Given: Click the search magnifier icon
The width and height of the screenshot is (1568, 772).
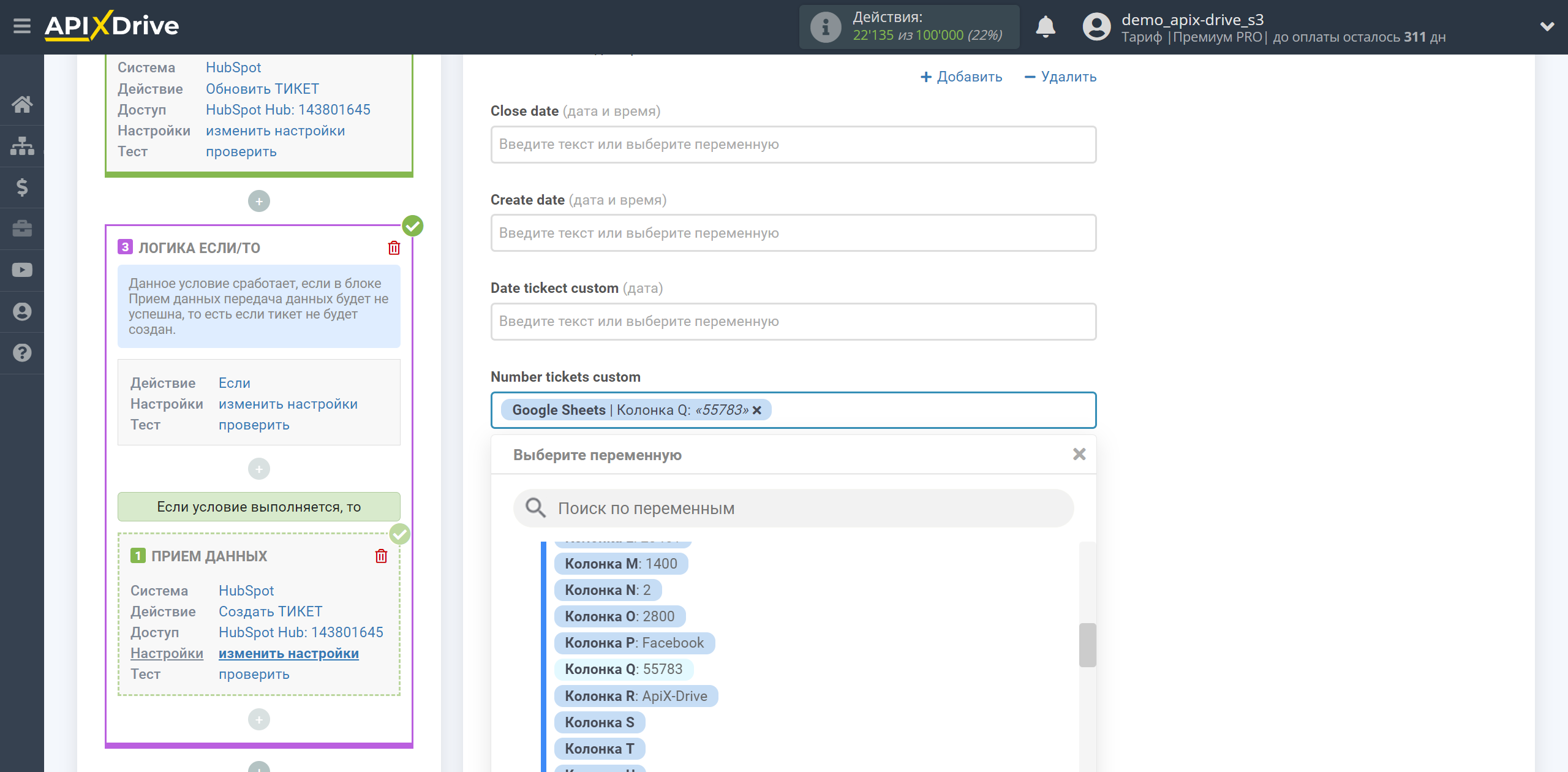Looking at the screenshot, I should pos(535,508).
